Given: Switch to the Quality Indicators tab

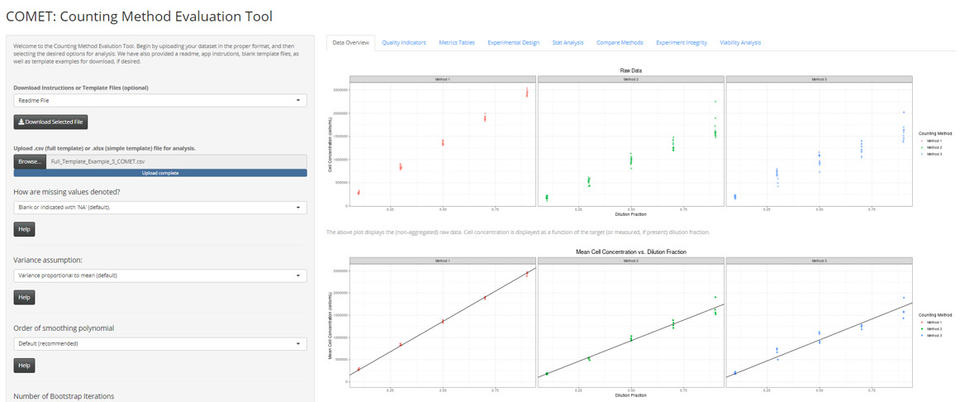Looking at the screenshot, I should click(404, 43).
